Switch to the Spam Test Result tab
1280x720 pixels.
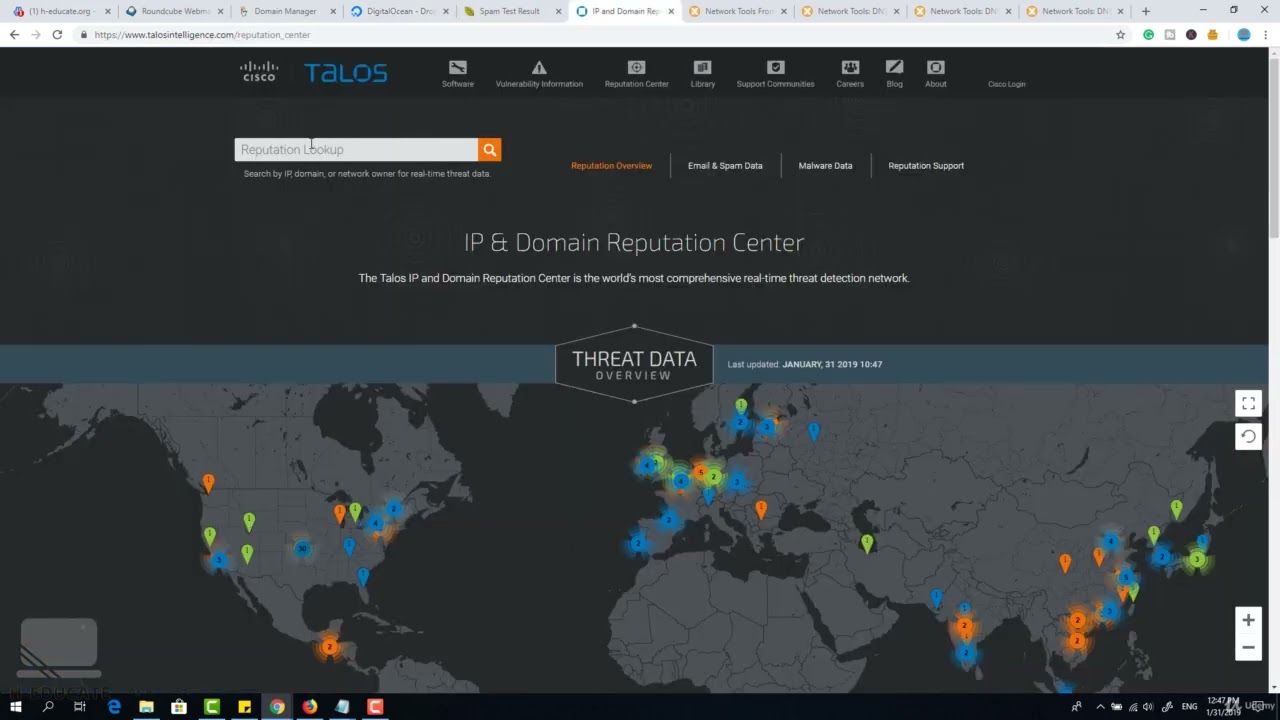[512, 11]
